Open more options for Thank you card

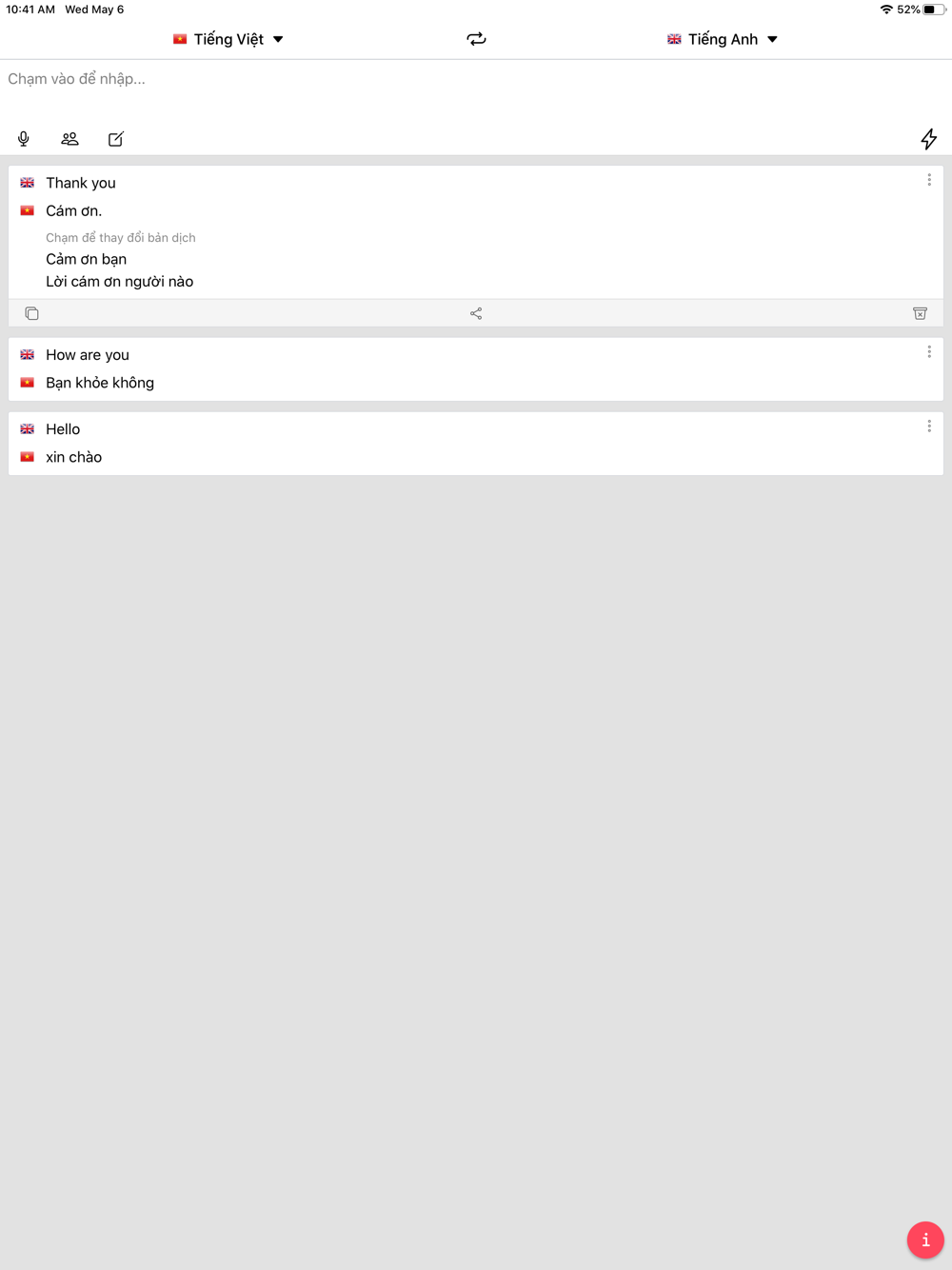[929, 180]
